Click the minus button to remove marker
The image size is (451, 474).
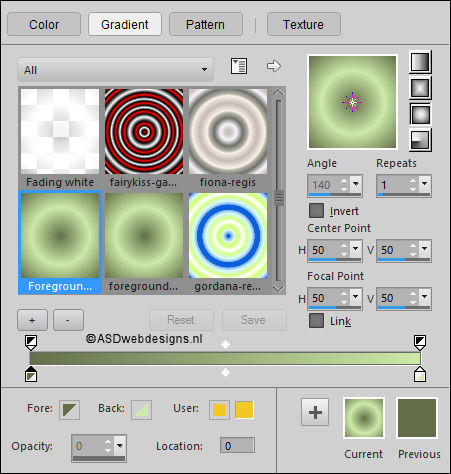click(68, 320)
